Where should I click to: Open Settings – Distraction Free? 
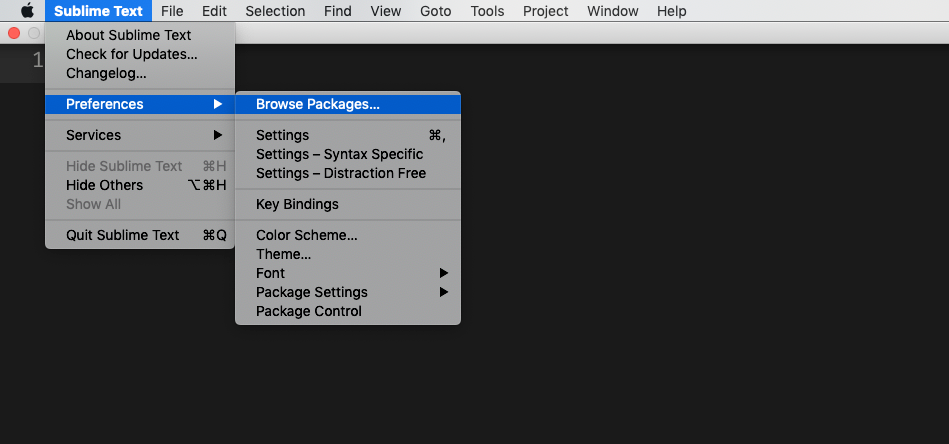coord(348,174)
